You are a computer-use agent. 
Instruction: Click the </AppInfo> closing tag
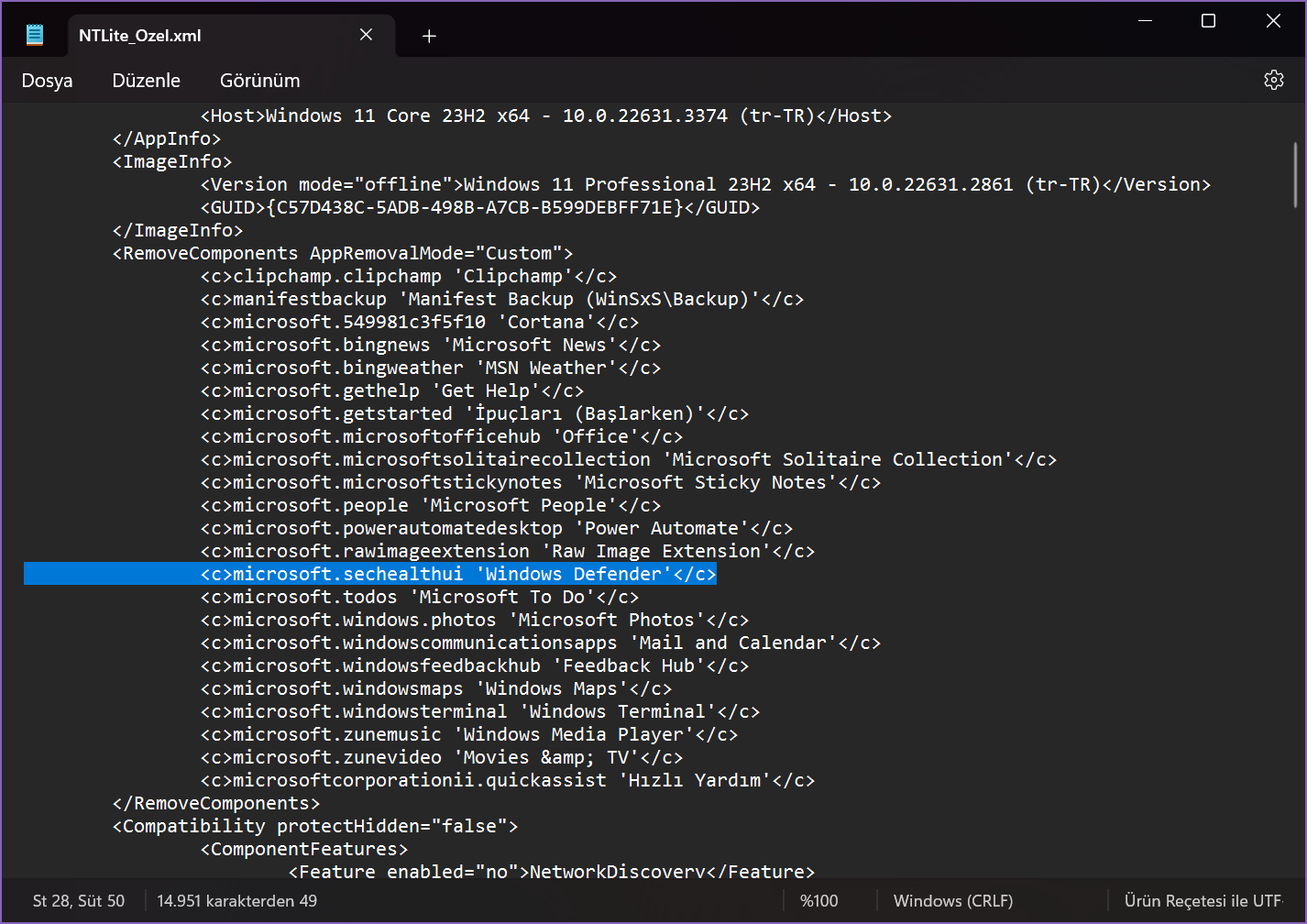point(167,138)
